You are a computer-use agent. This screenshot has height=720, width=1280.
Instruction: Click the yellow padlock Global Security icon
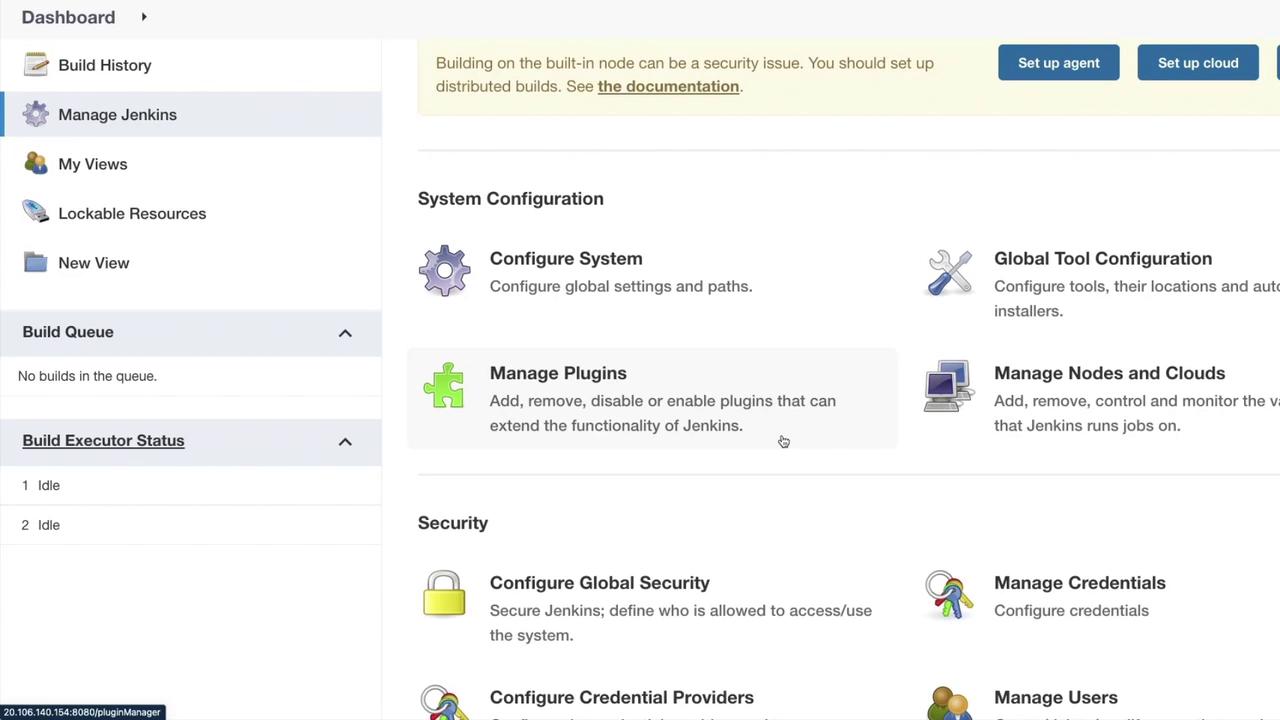click(444, 594)
